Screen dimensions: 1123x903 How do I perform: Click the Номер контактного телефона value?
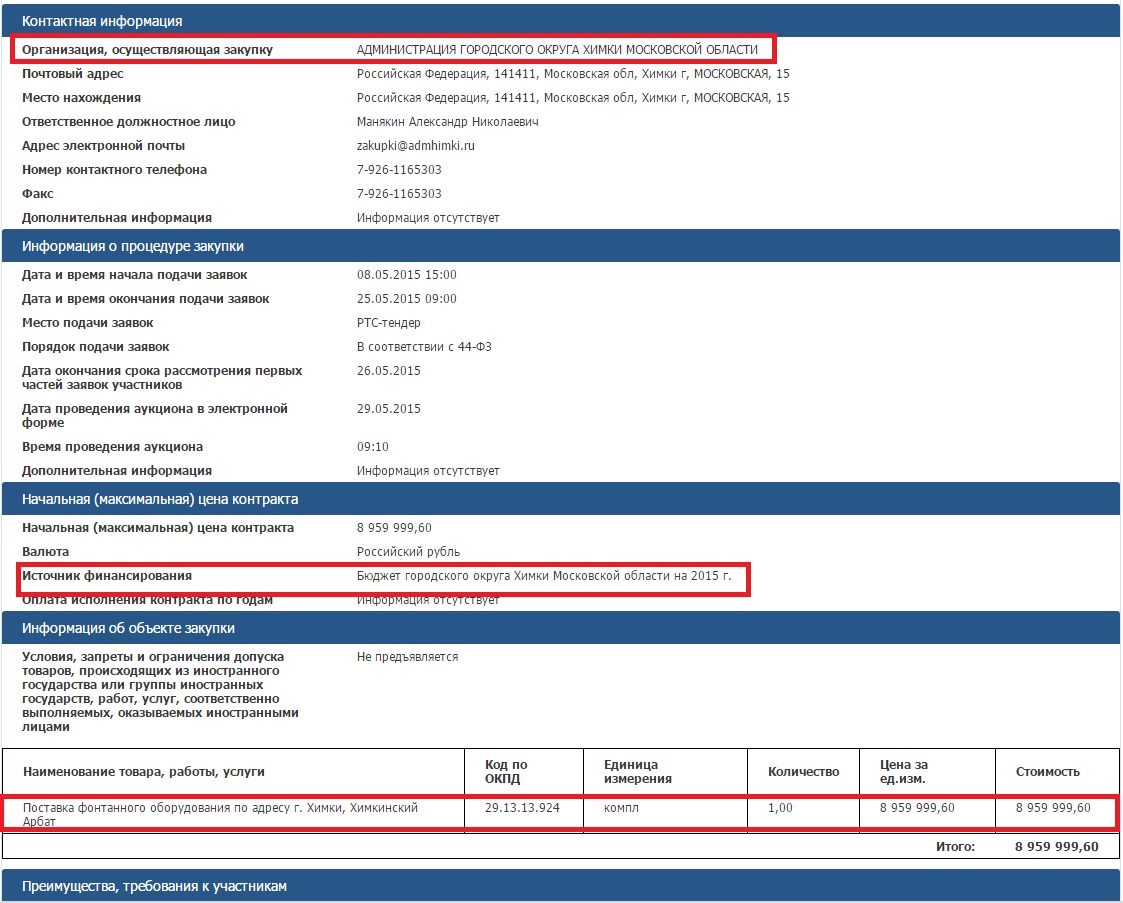tap(399, 170)
